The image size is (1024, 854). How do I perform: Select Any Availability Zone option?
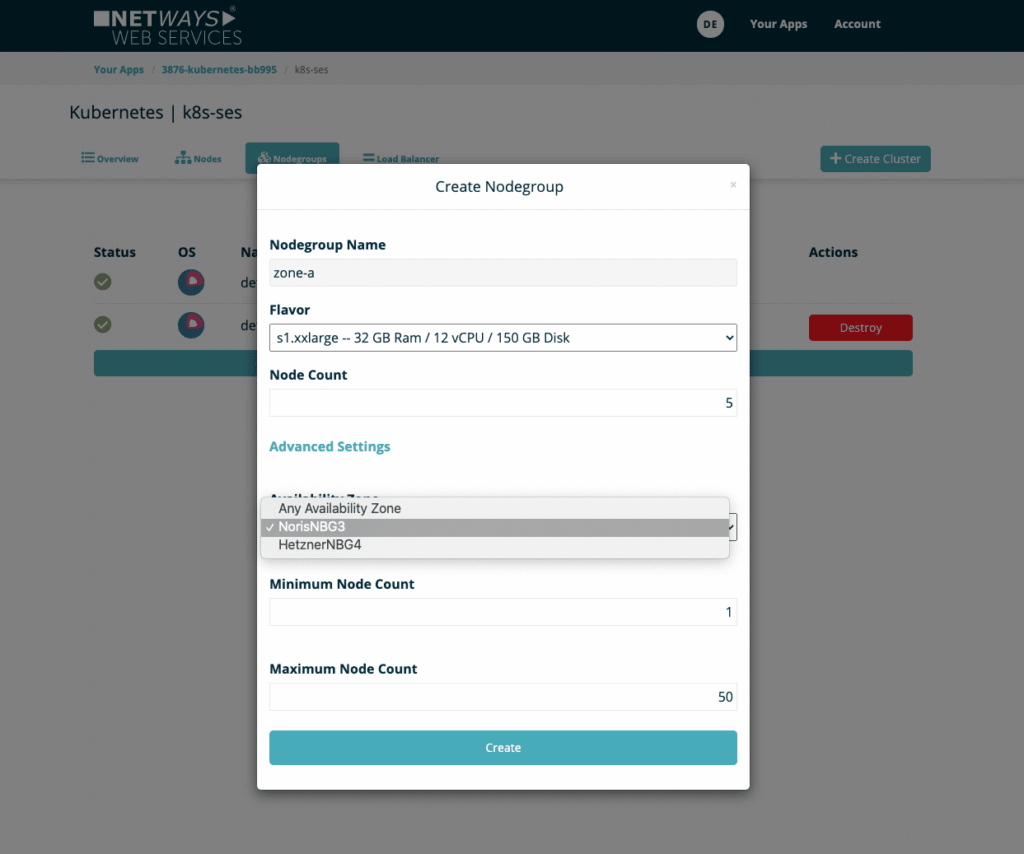coord(340,508)
